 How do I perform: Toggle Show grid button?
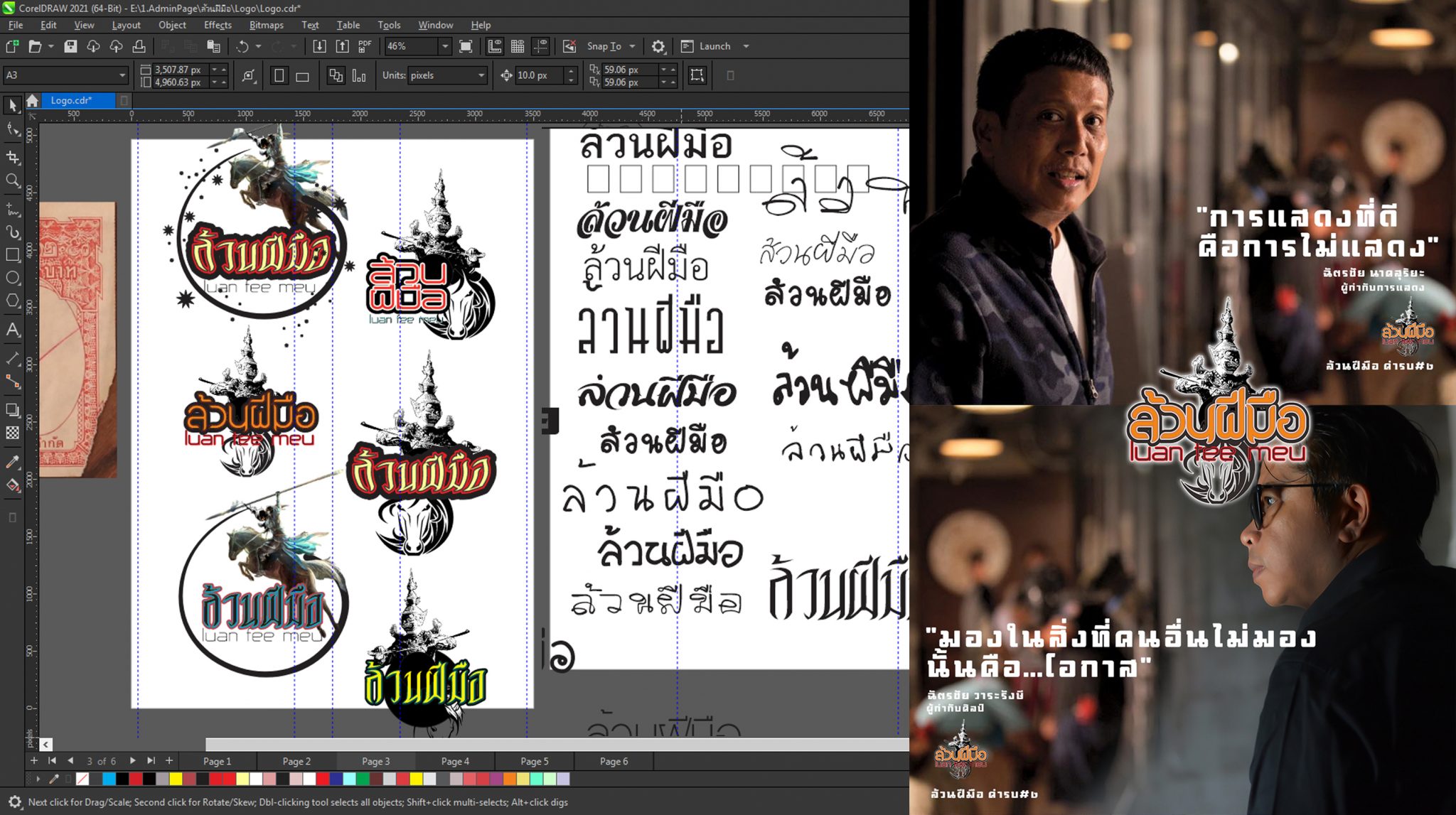(x=518, y=46)
